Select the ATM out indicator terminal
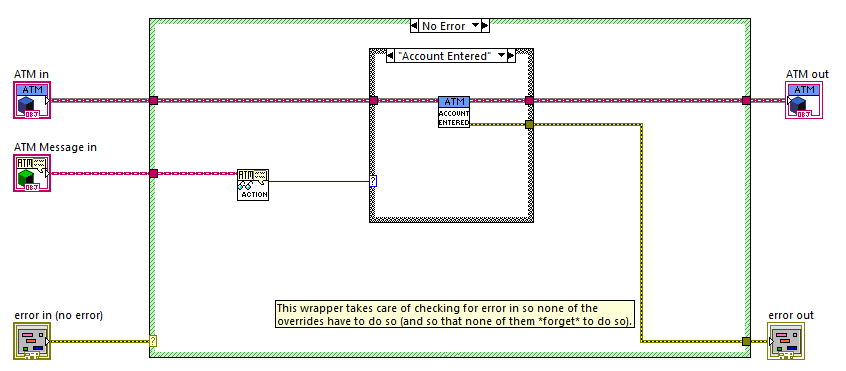Screen dimensions: 846x371 click(804, 100)
